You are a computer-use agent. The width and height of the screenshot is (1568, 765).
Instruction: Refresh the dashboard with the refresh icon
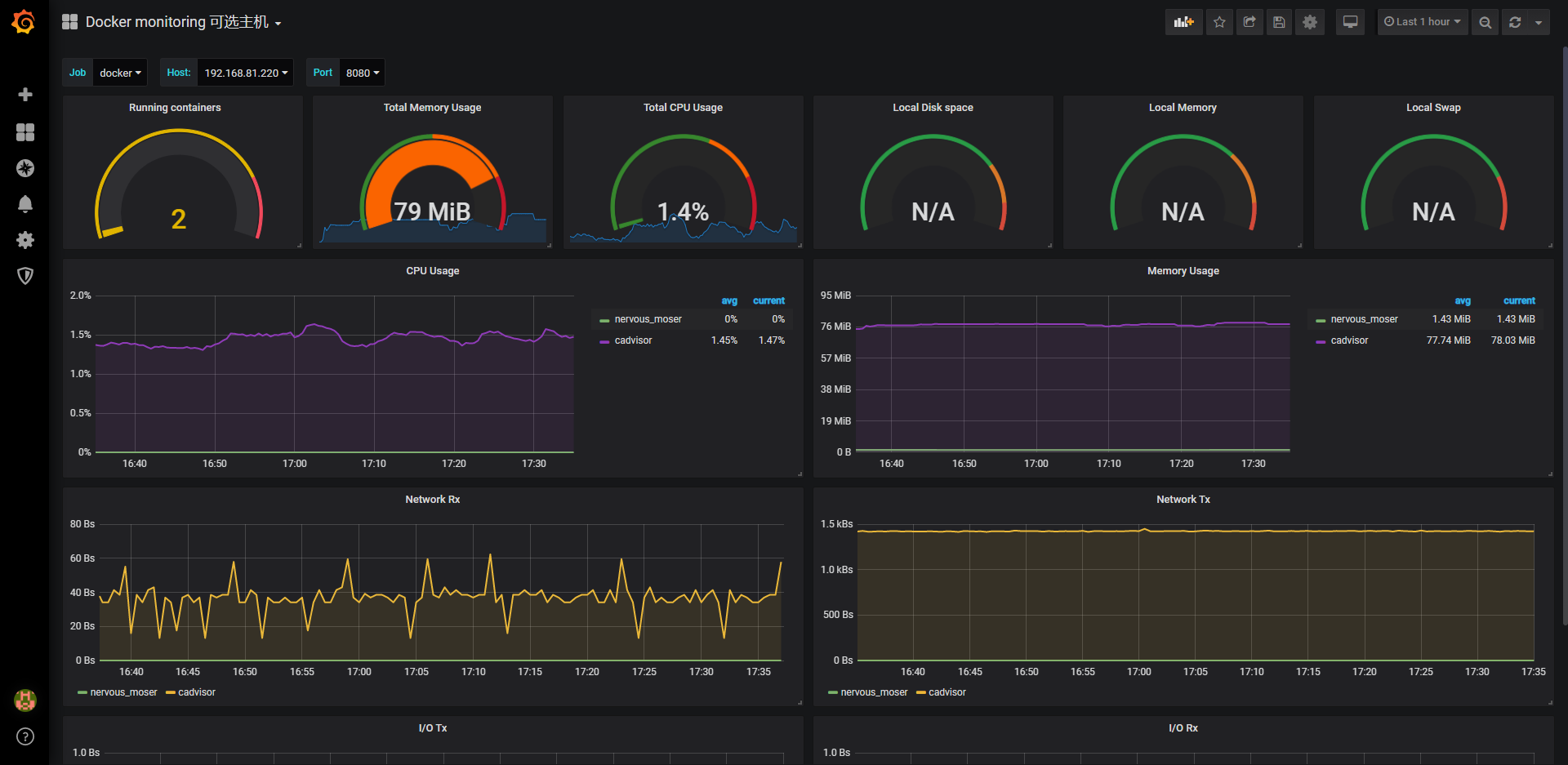point(1517,22)
